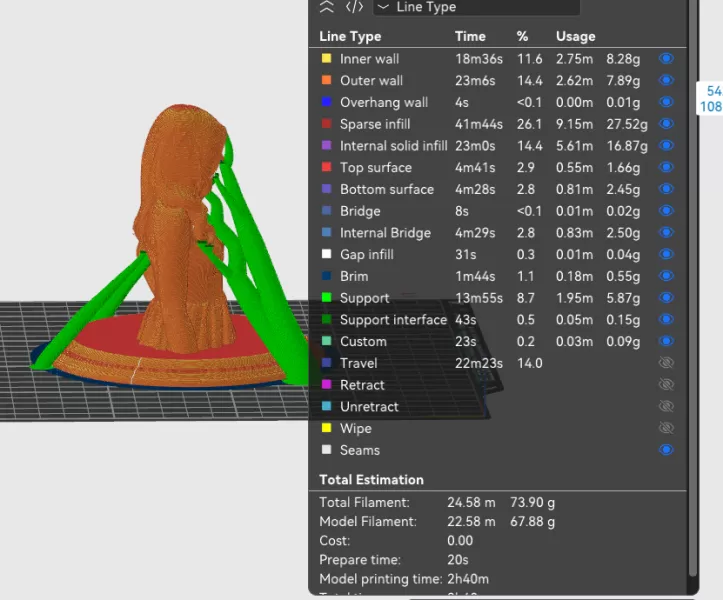Open the Line Type view dropdown
This screenshot has width=723, height=600.
tap(476, 7)
